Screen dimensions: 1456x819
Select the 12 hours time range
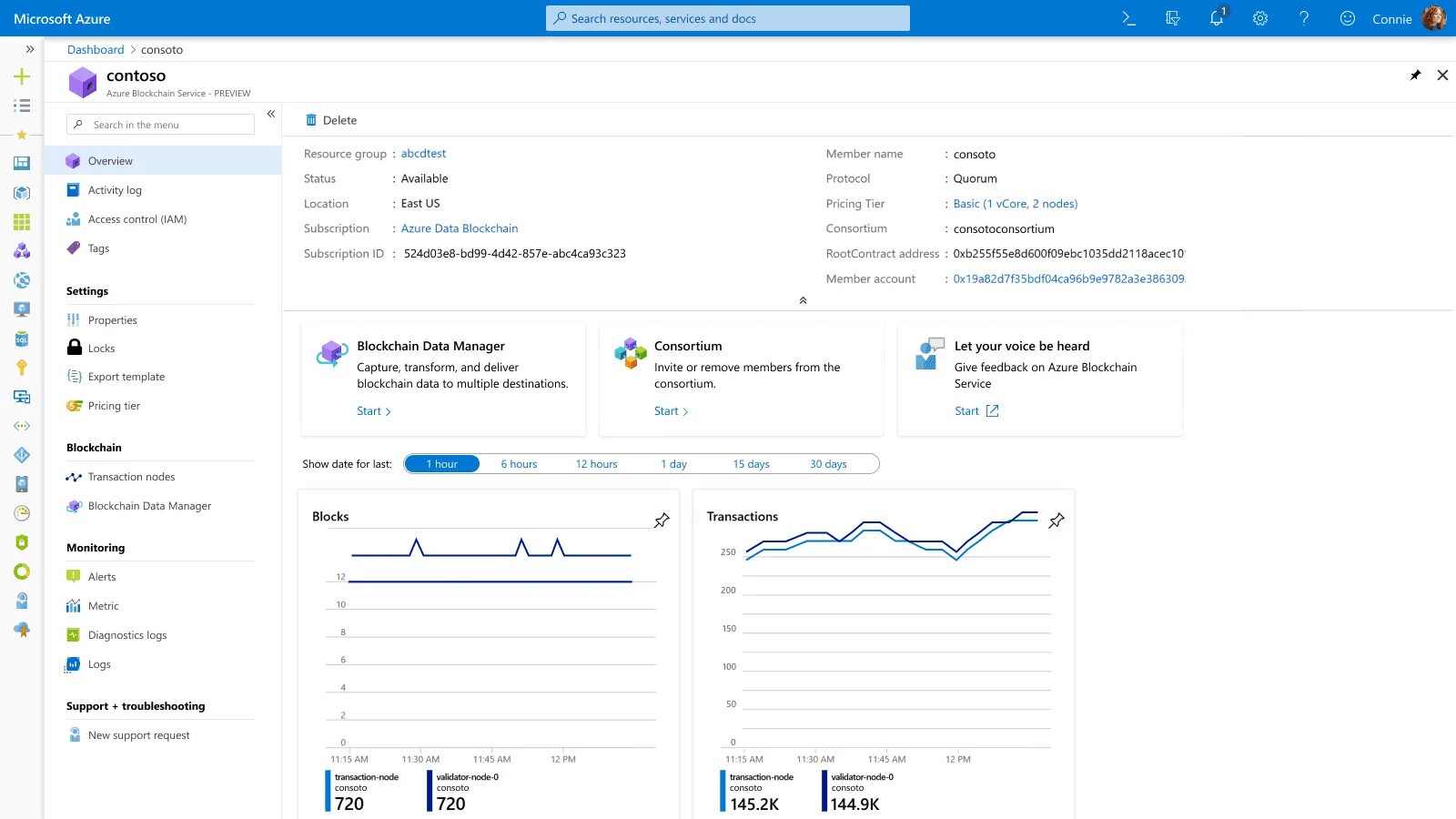[596, 464]
